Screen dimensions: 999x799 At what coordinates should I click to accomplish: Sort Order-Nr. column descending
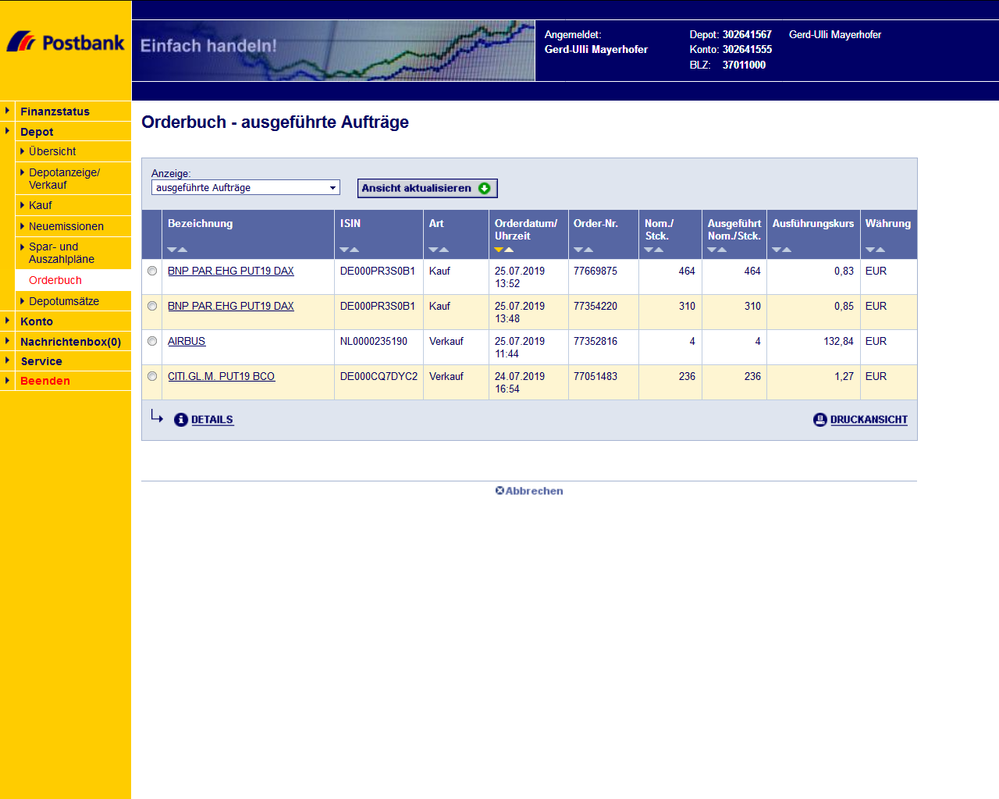pyautogui.click(x=578, y=249)
